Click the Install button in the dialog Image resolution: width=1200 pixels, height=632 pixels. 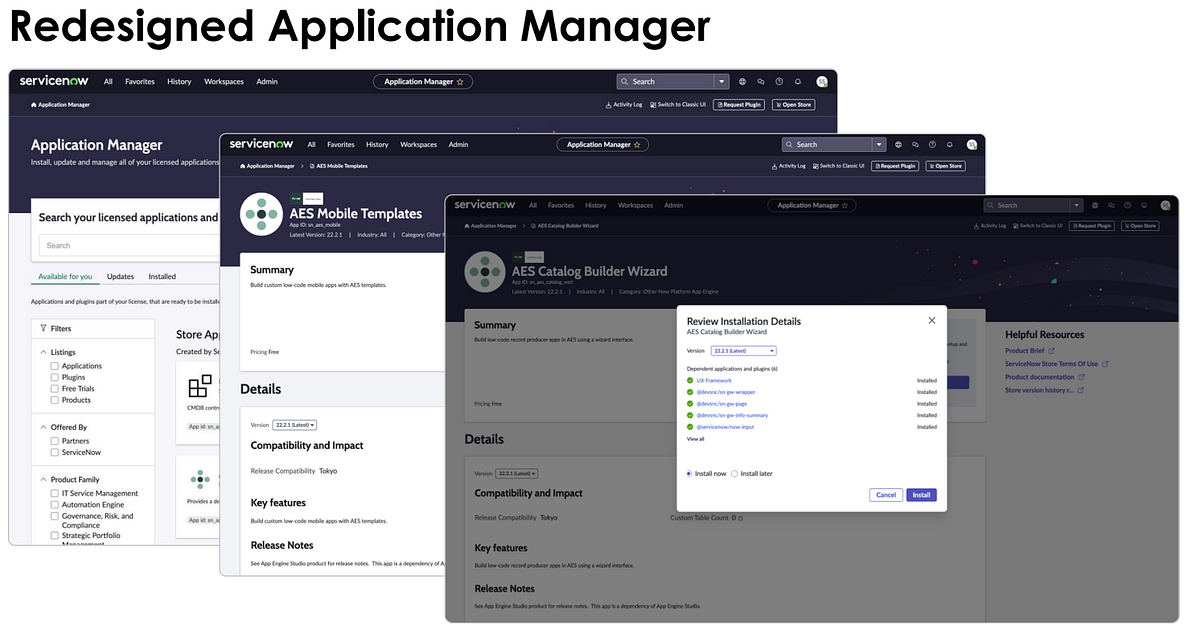tap(921, 495)
